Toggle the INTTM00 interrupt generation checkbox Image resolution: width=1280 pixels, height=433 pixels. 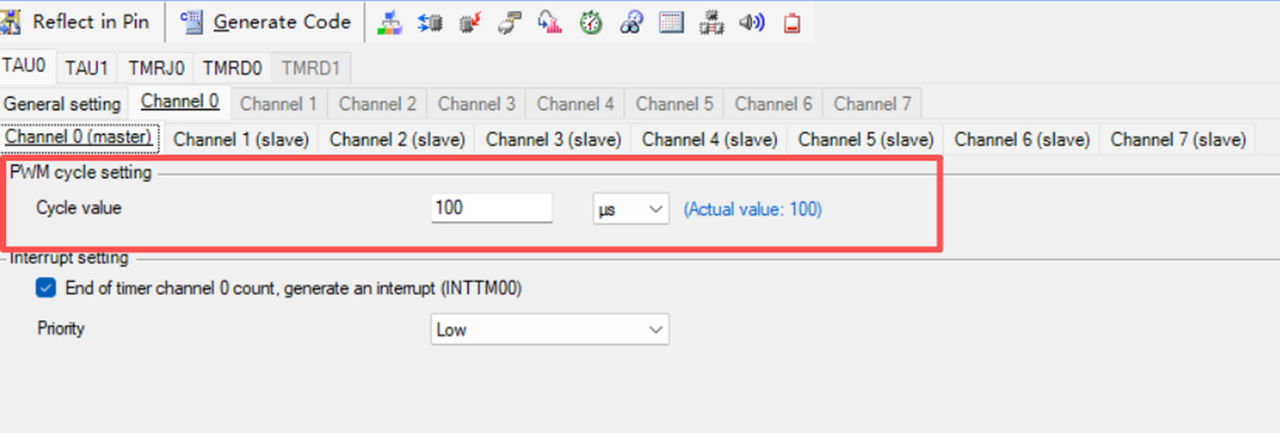pos(46,288)
